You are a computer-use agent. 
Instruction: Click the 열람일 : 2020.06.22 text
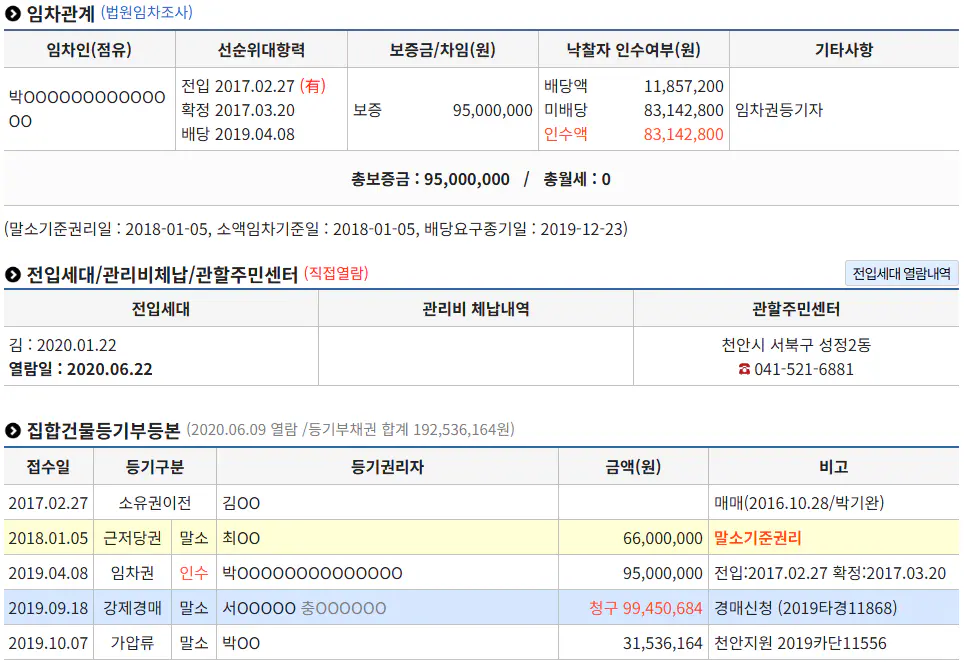pyautogui.click(x=81, y=369)
